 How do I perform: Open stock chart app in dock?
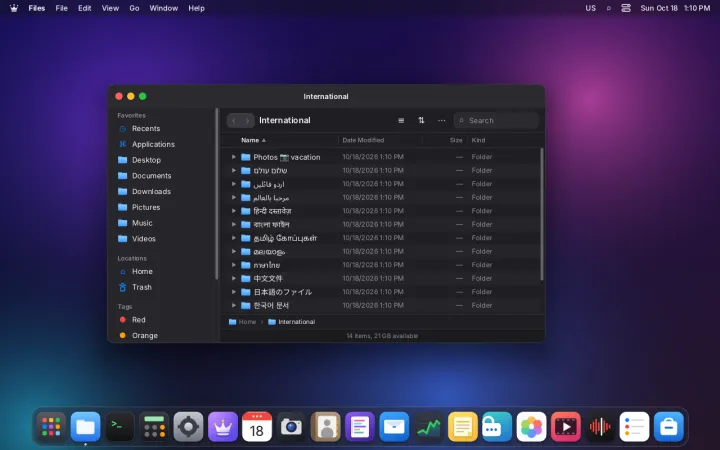[428, 427]
